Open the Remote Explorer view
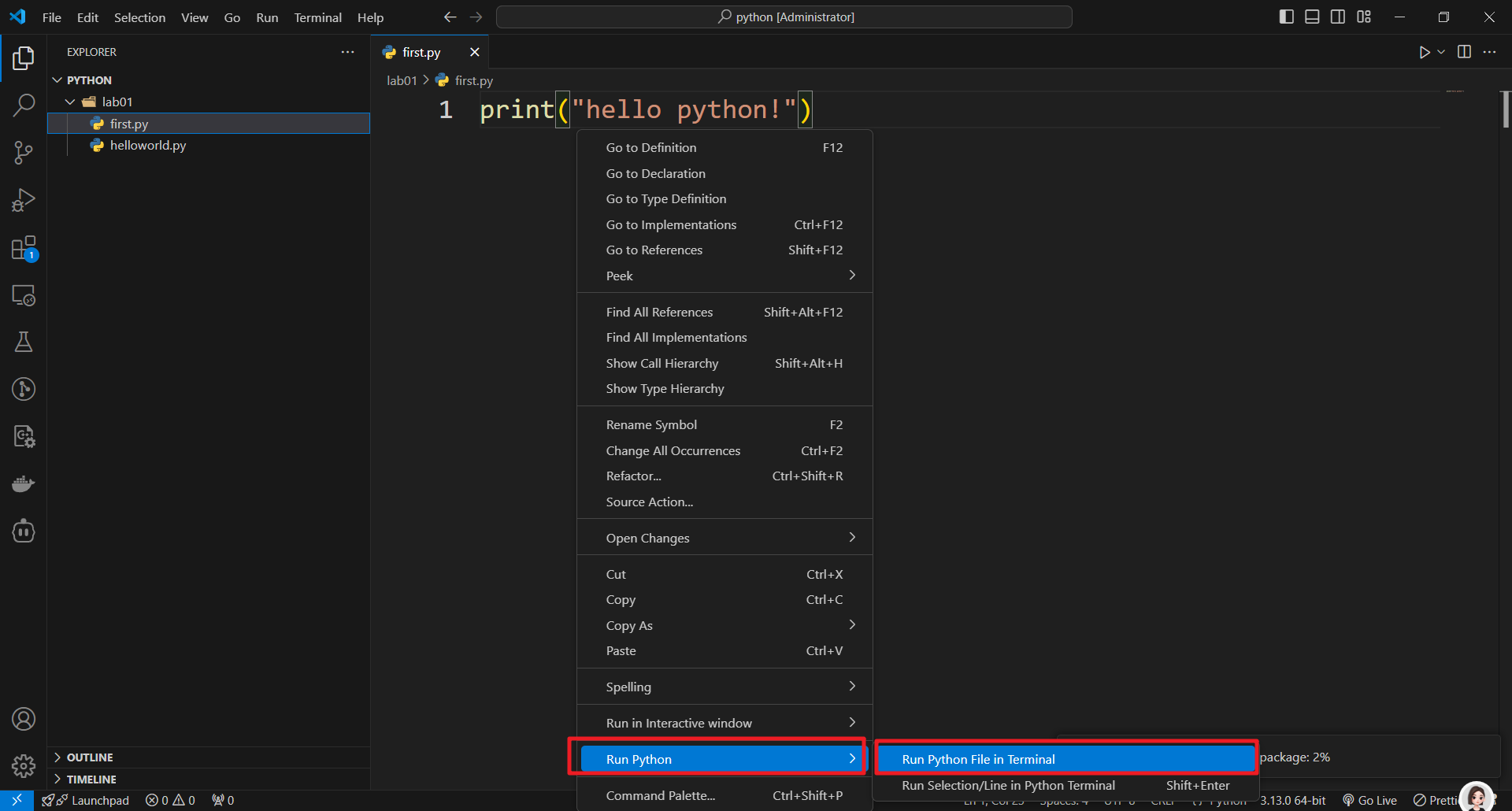Viewport: 1512px width, 811px height. pos(24,295)
